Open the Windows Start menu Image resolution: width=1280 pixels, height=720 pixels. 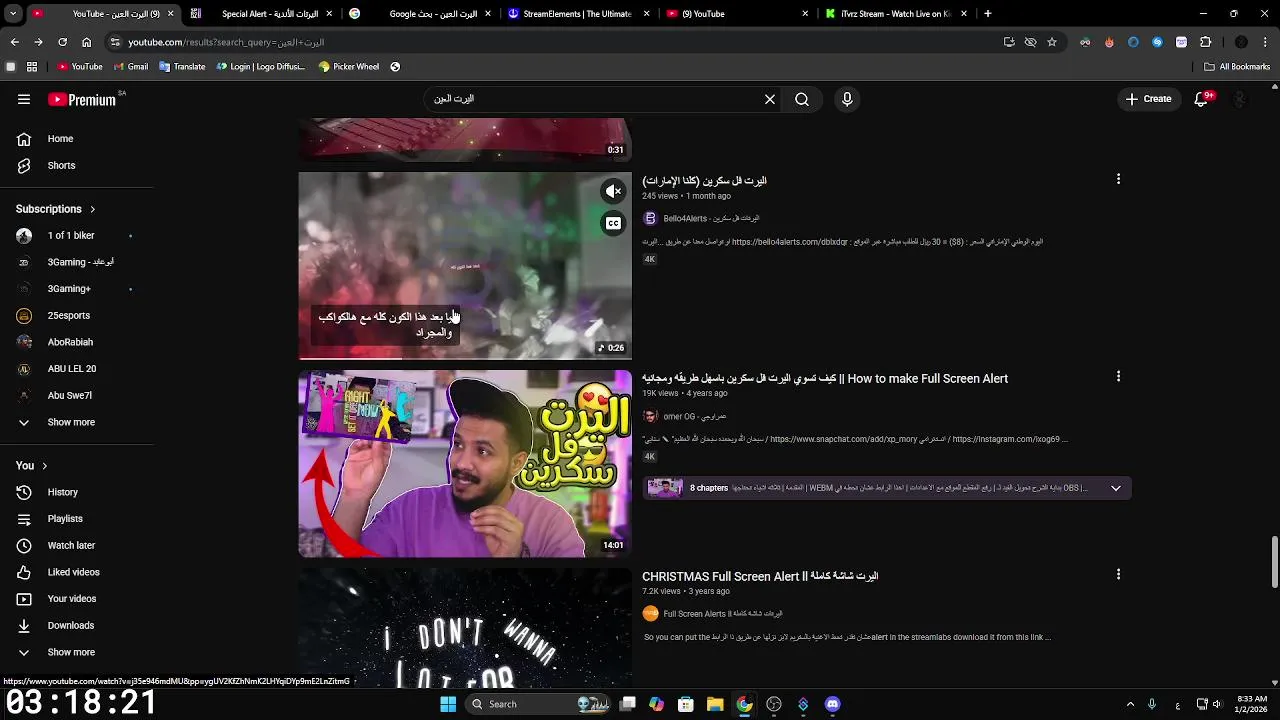pos(448,704)
